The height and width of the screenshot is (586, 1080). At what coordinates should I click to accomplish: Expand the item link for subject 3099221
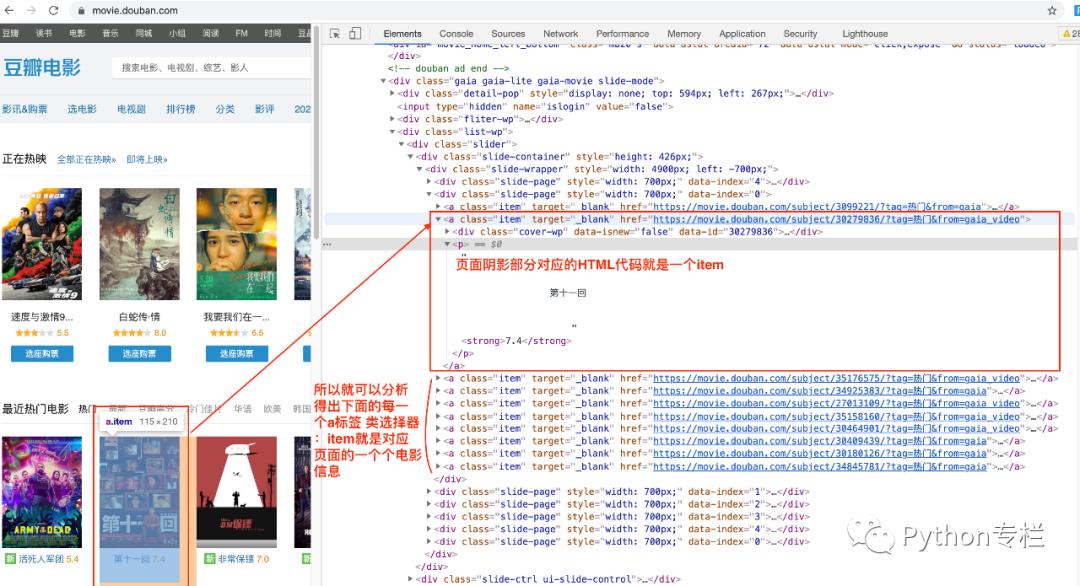click(438, 207)
